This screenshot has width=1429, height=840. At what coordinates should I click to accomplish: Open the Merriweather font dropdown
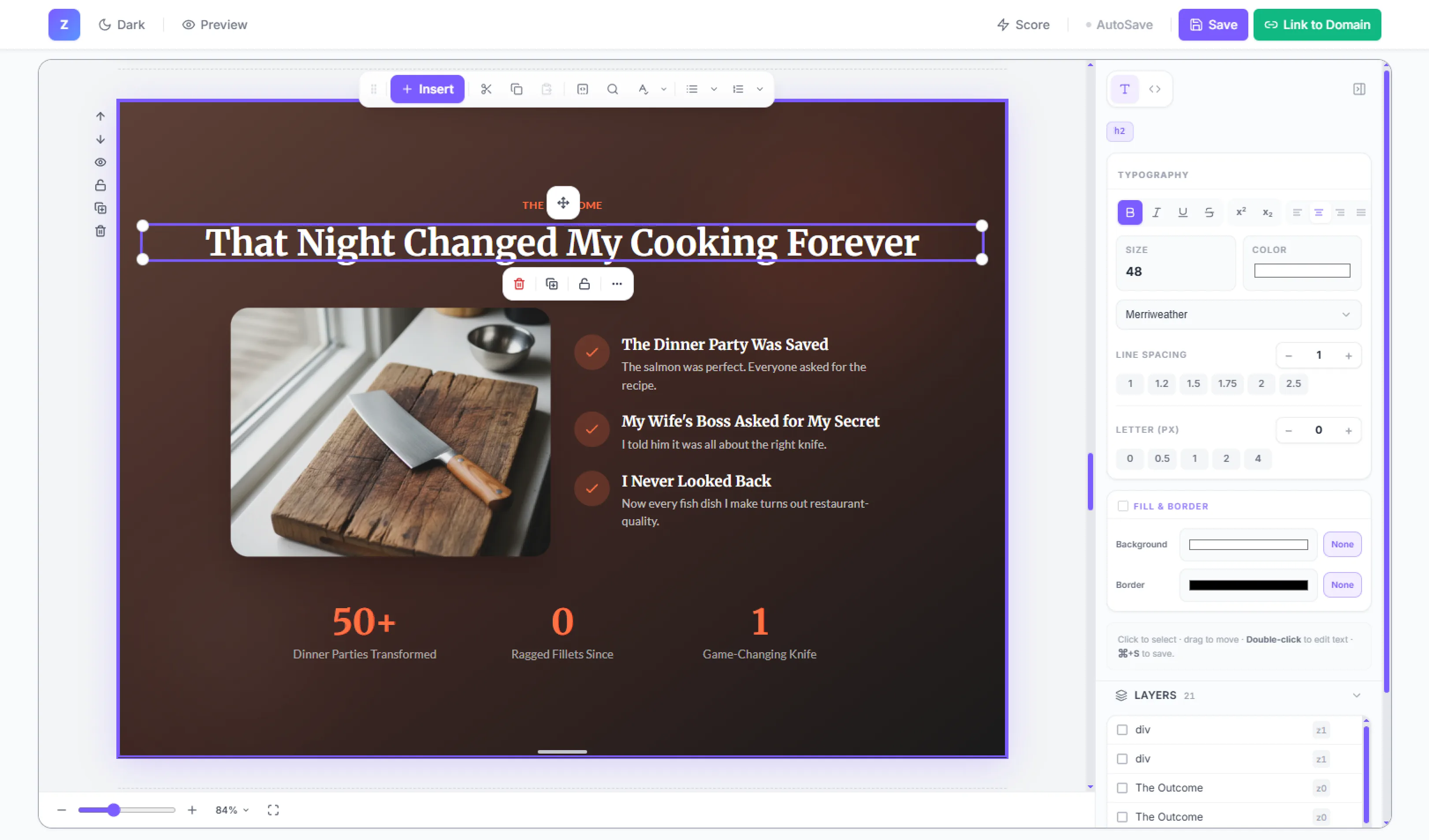pos(1238,315)
